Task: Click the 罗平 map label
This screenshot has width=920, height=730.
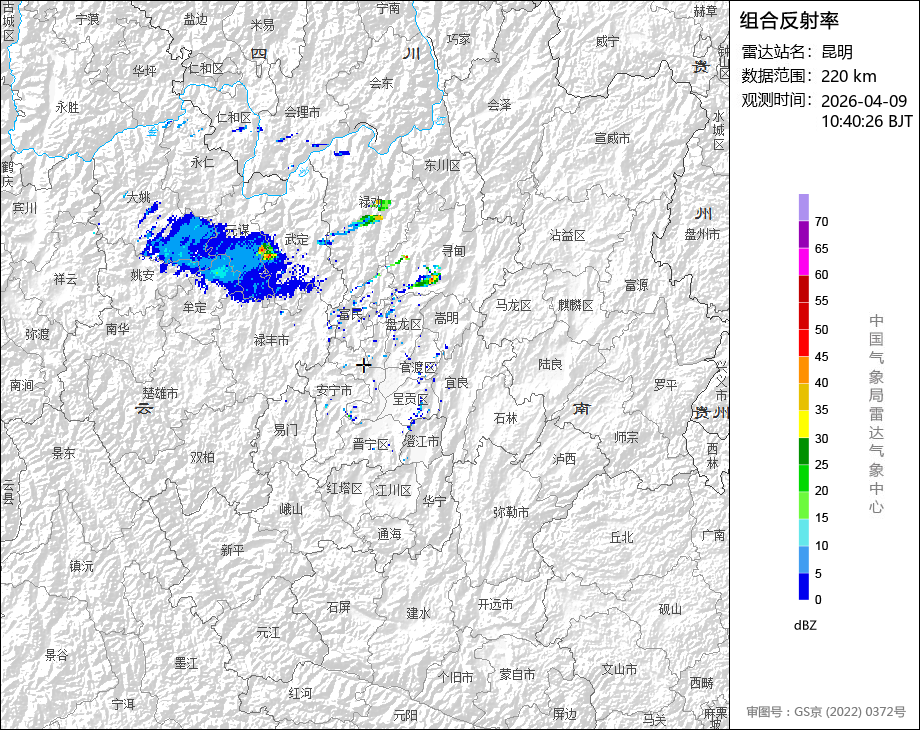Action: click(x=666, y=385)
